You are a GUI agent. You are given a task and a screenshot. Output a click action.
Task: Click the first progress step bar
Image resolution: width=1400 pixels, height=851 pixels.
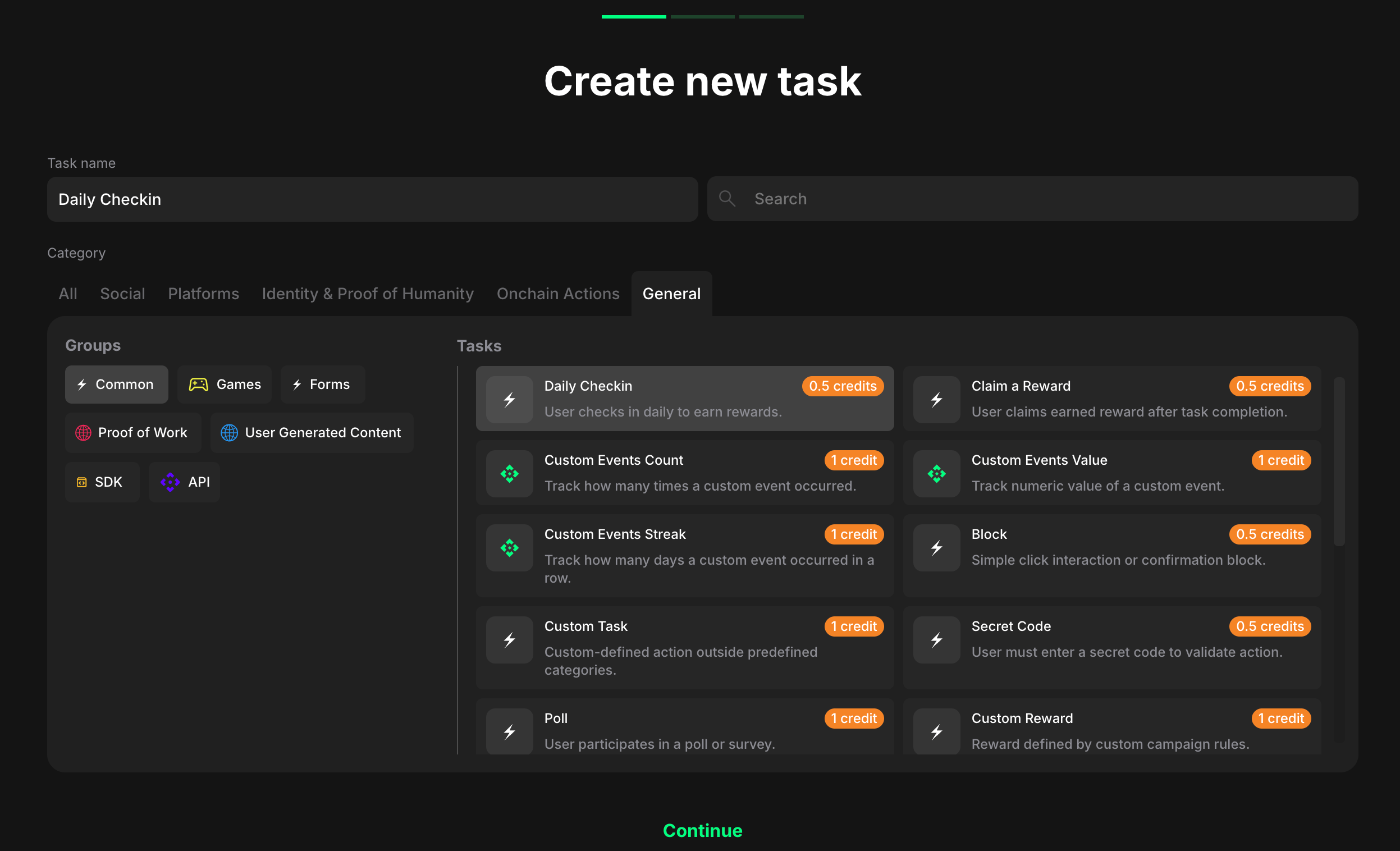coord(634,16)
